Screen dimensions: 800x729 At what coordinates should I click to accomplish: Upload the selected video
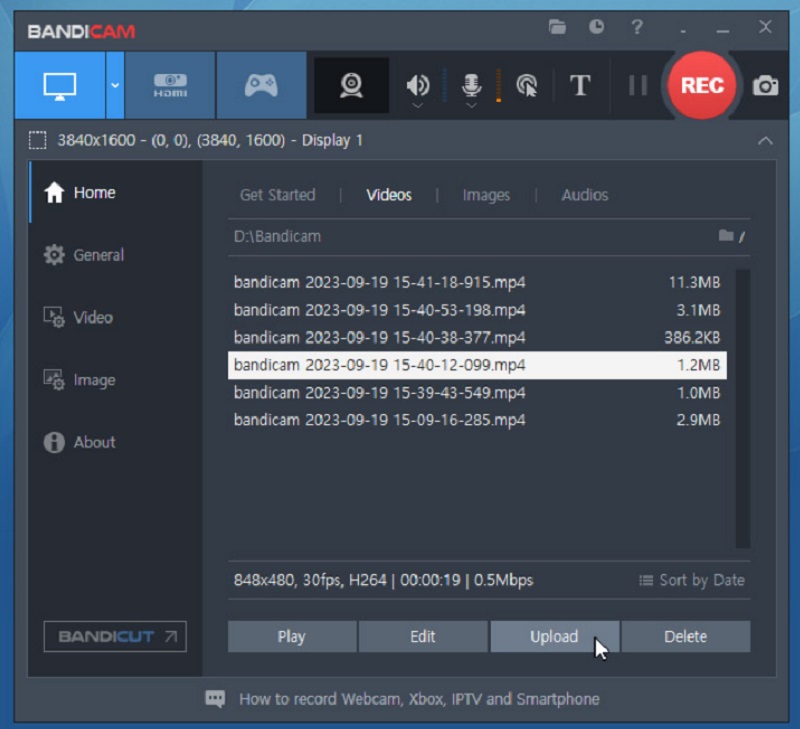click(555, 637)
